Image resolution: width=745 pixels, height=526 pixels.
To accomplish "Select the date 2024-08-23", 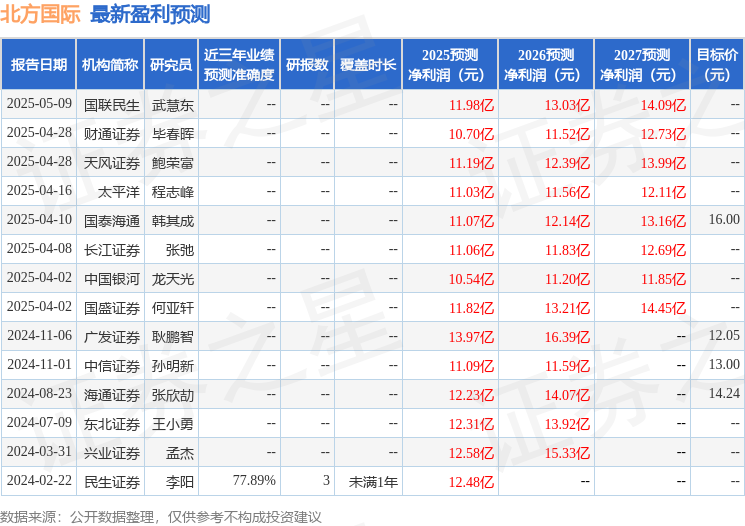I will pos(39,393).
